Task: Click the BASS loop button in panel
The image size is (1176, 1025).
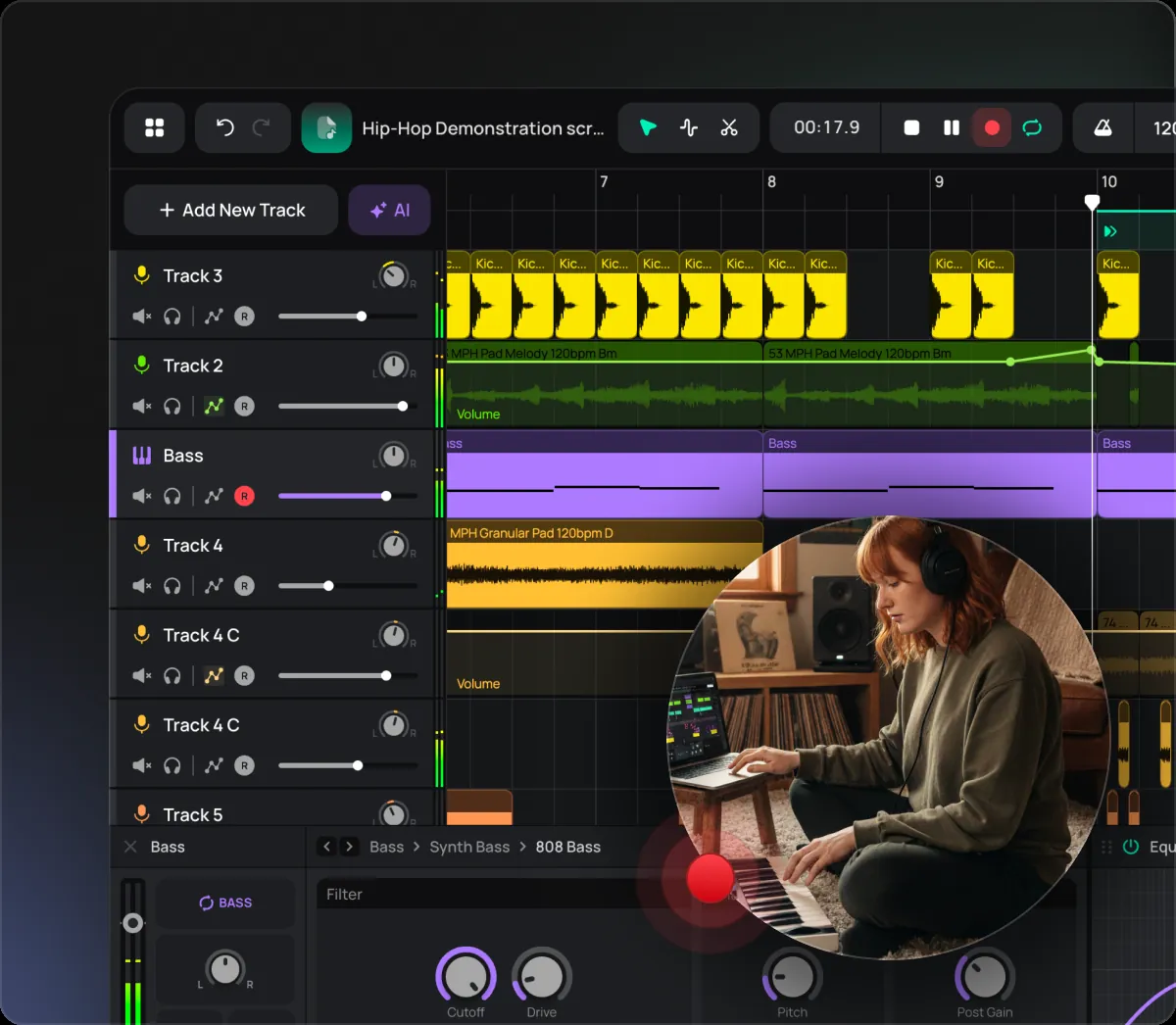Action: coord(225,903)
